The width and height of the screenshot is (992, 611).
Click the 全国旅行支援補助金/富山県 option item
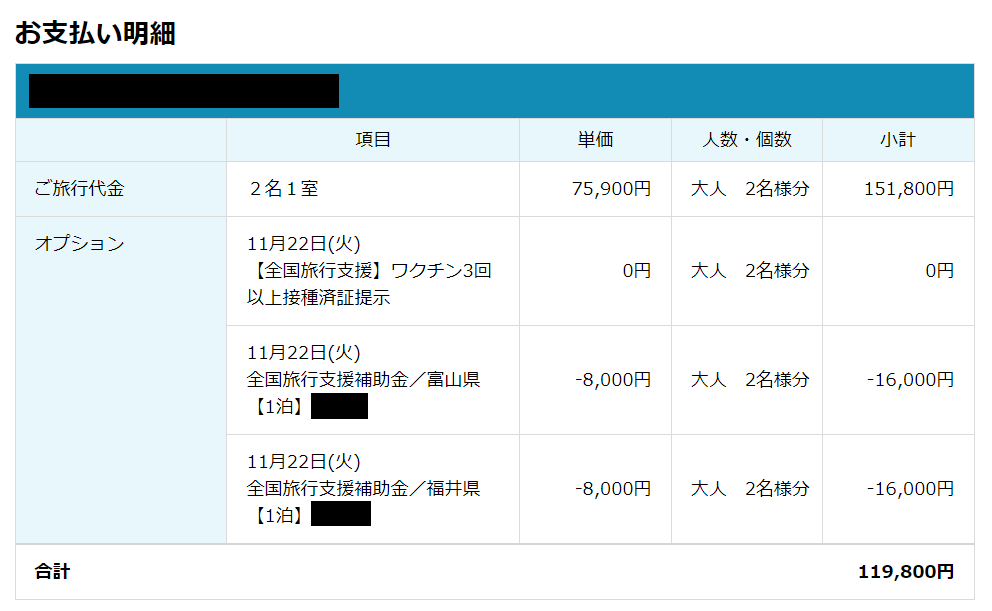coord(364,380)
